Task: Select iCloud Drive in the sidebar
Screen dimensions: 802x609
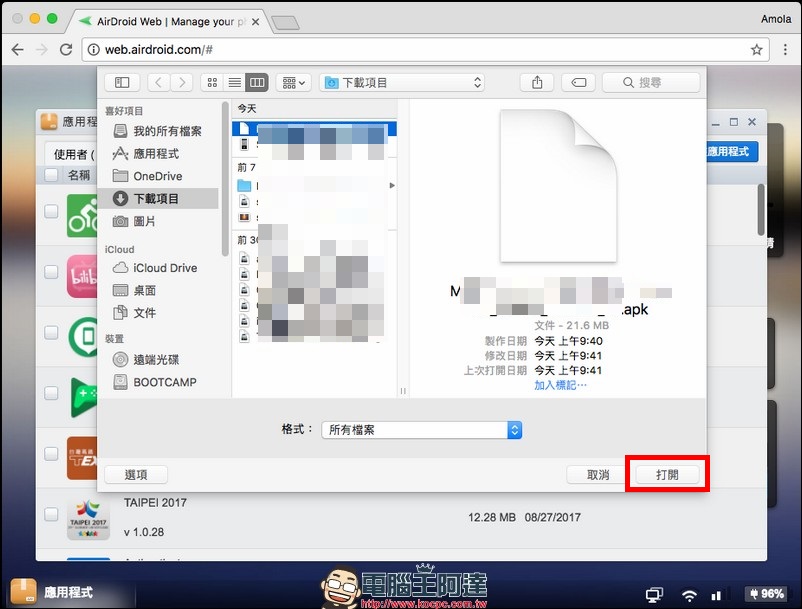Action: click(x=159, y=268)
